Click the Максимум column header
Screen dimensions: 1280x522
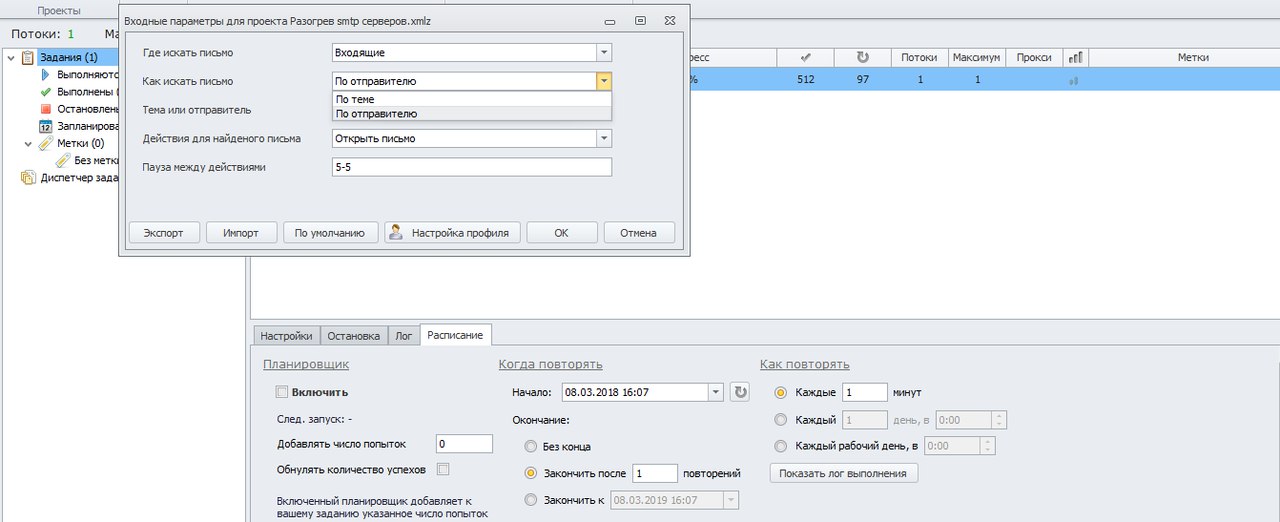(x=976, y=58)
